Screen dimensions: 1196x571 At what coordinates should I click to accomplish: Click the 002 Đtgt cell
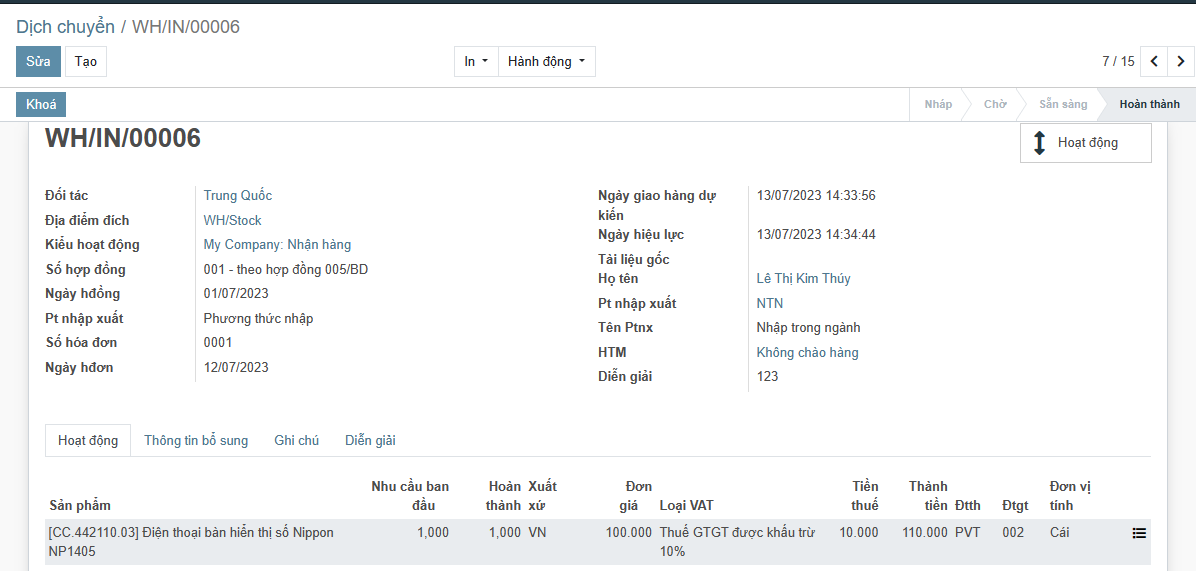[1013, 533]
